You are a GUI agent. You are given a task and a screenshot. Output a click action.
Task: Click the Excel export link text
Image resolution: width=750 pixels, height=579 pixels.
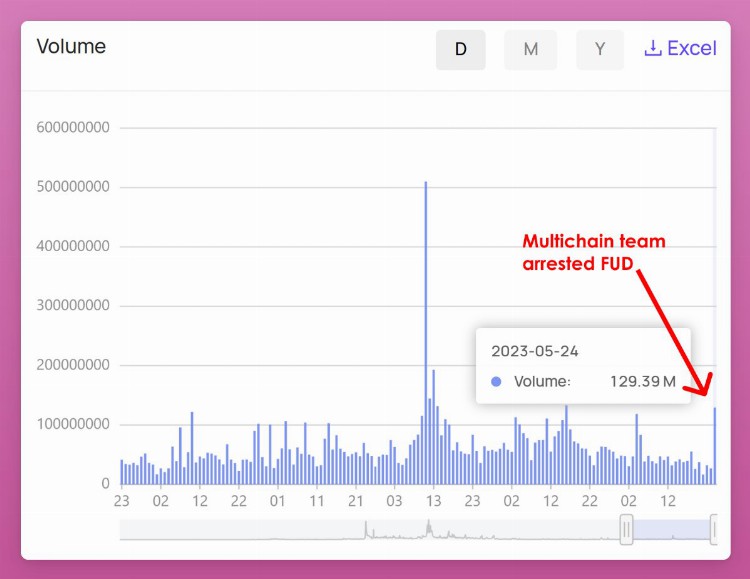click(x=691, y=49)
